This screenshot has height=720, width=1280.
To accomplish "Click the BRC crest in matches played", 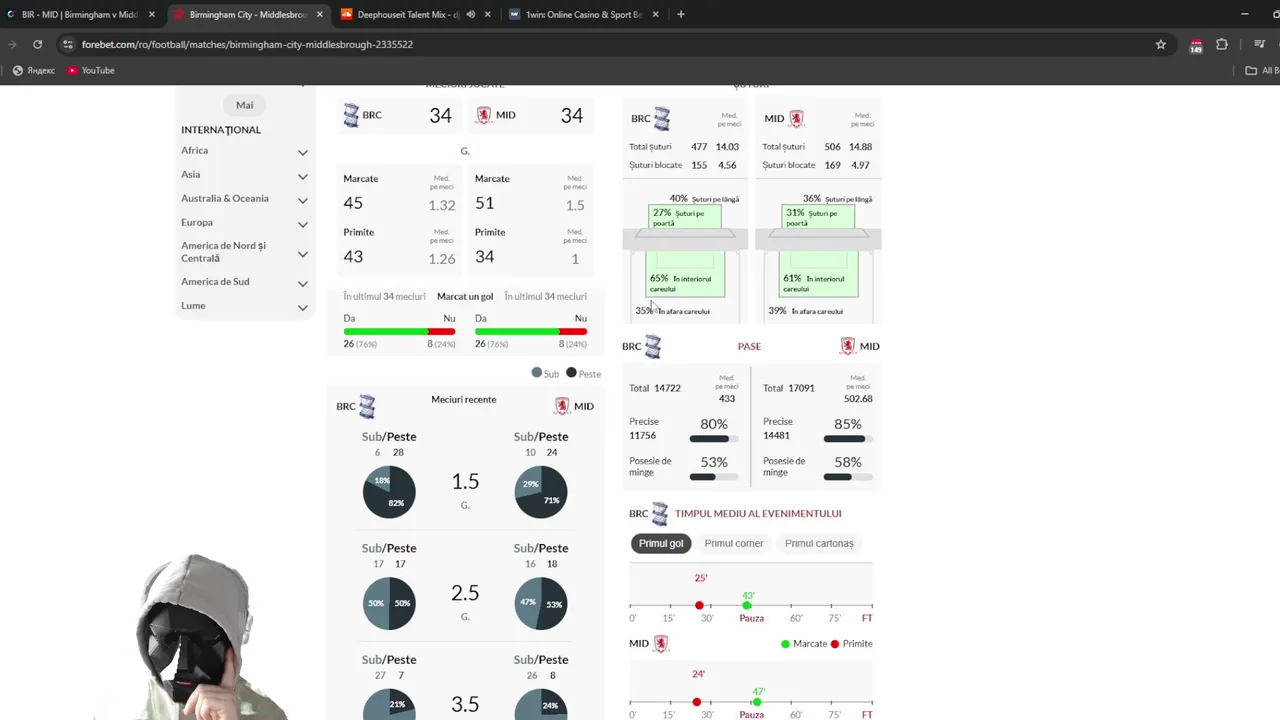I will tap(351, 115).
